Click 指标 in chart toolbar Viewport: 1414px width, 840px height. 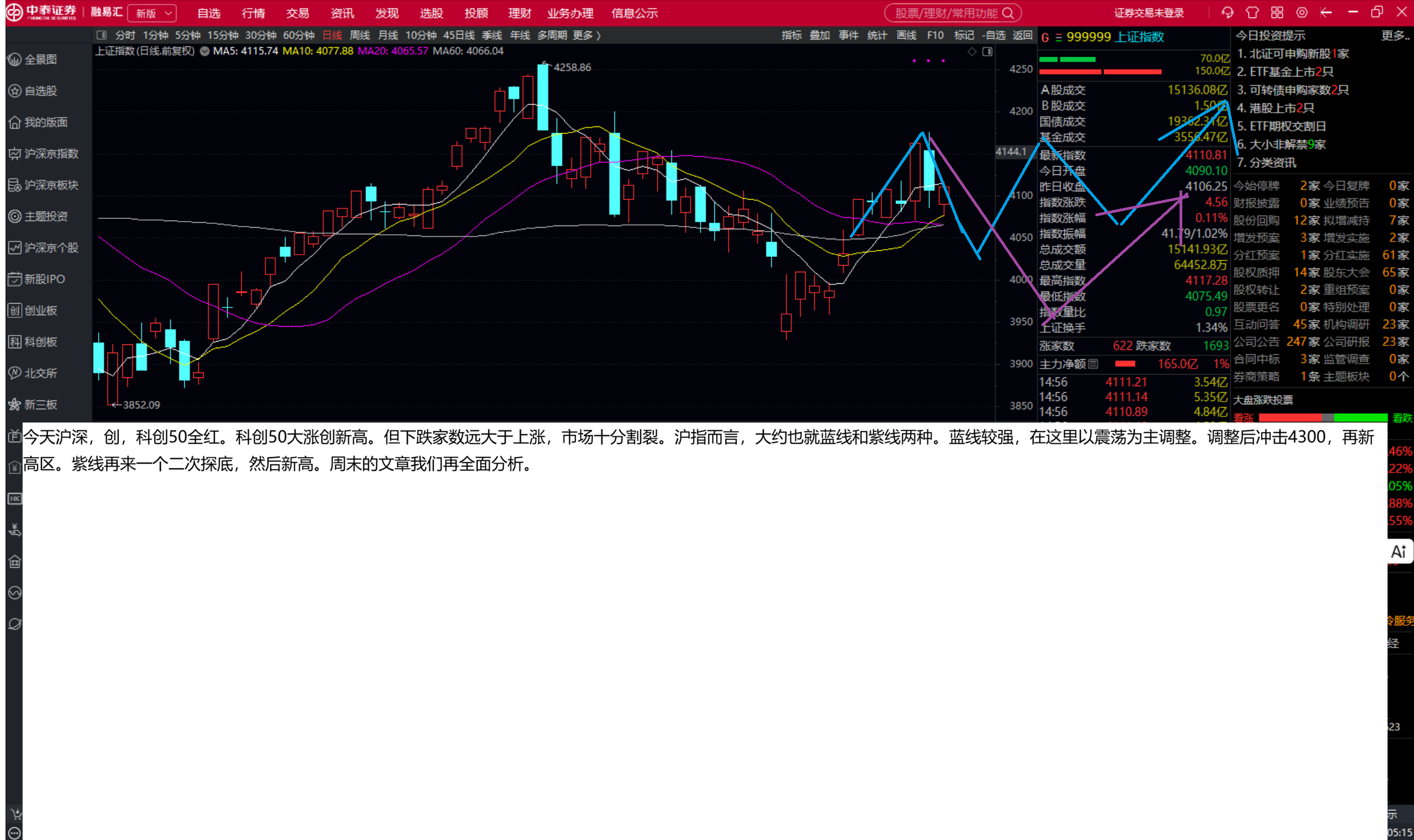click(791, 35)
